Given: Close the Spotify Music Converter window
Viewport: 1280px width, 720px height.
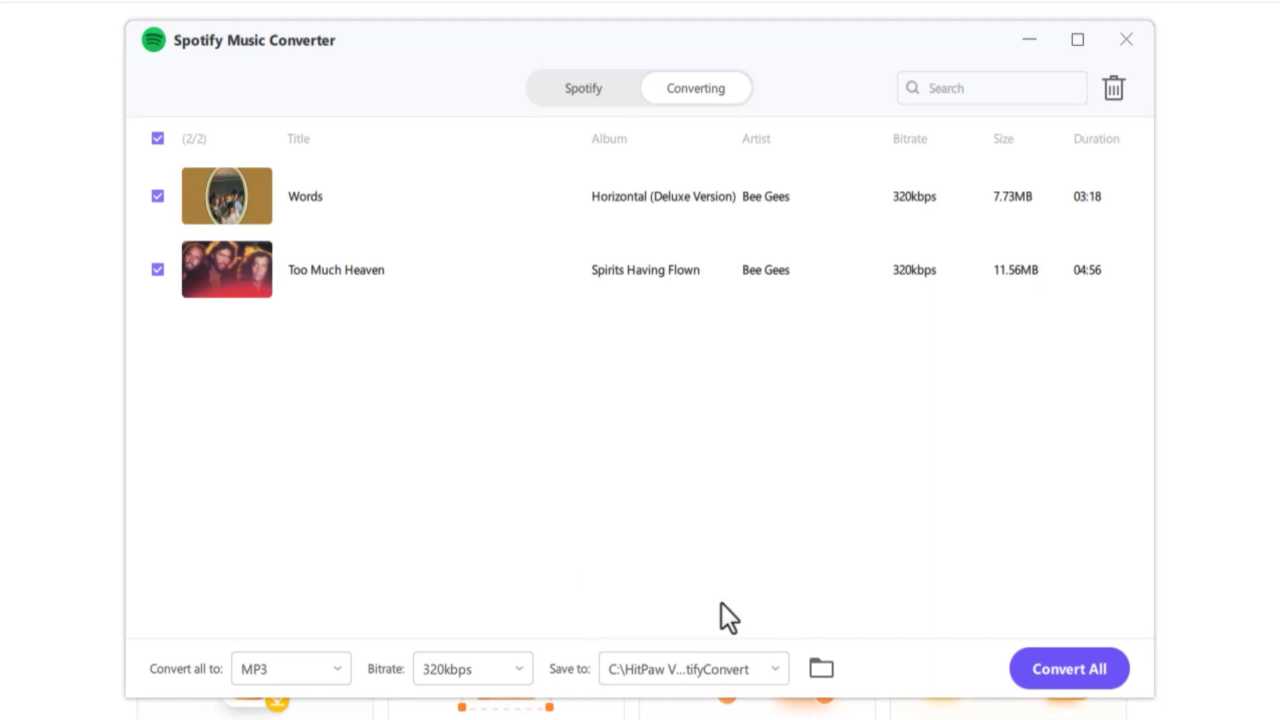Looking at the screenshot, I should point(1126,40).
